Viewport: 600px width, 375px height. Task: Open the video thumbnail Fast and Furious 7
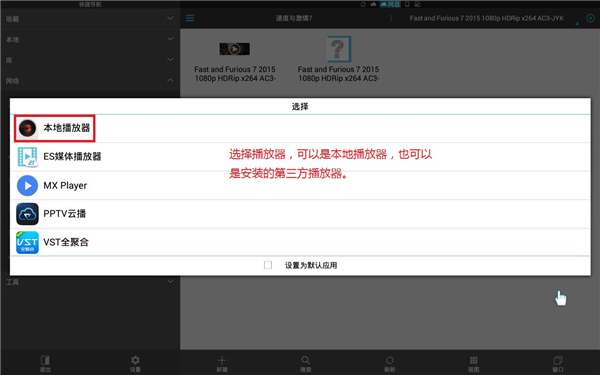point(235,49)
